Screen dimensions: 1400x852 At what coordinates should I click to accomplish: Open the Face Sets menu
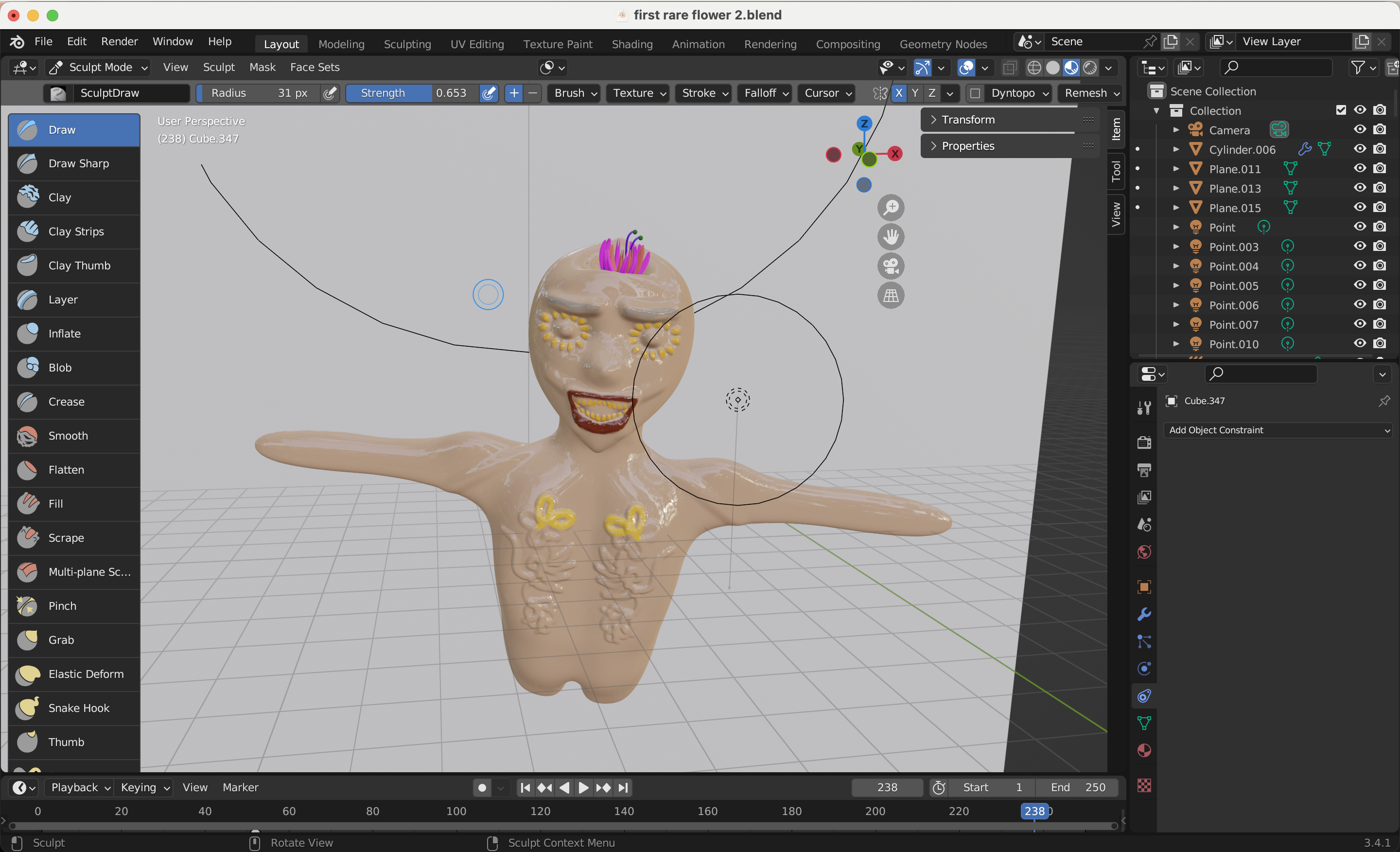(x=314, y=67)
